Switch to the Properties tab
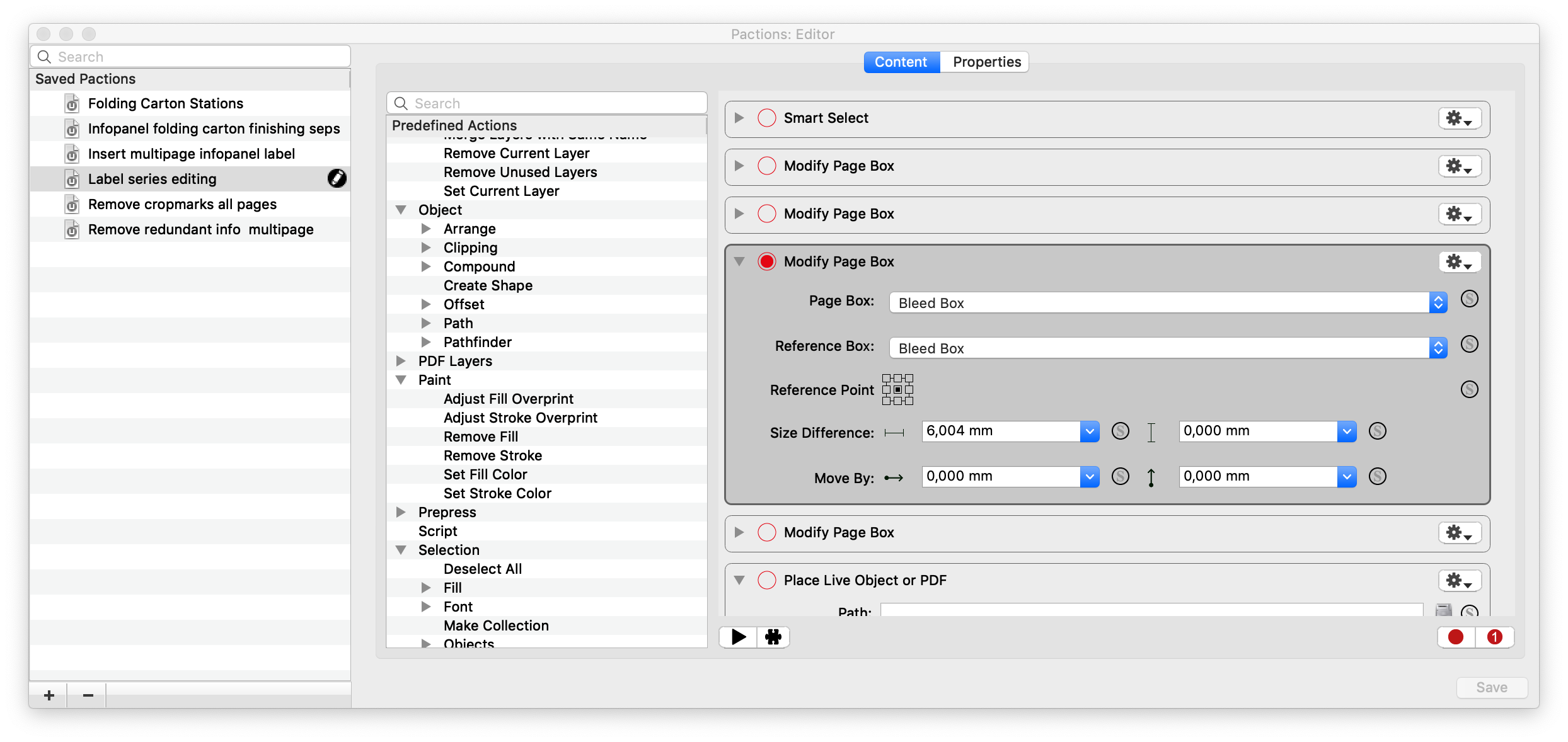This screenshot has height=742, width=1568. coord(986,62)
